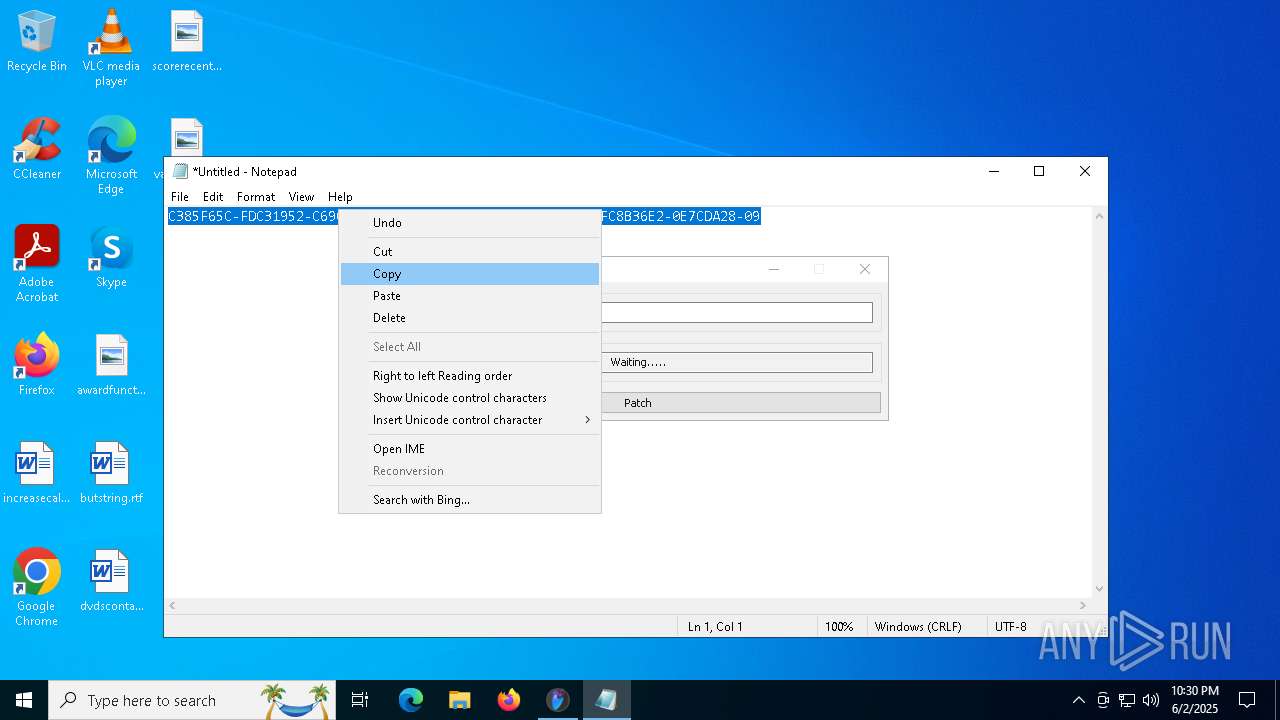Open the Help menu in Notepad
The image size is (1280, 720).
[x=340, y=197]
